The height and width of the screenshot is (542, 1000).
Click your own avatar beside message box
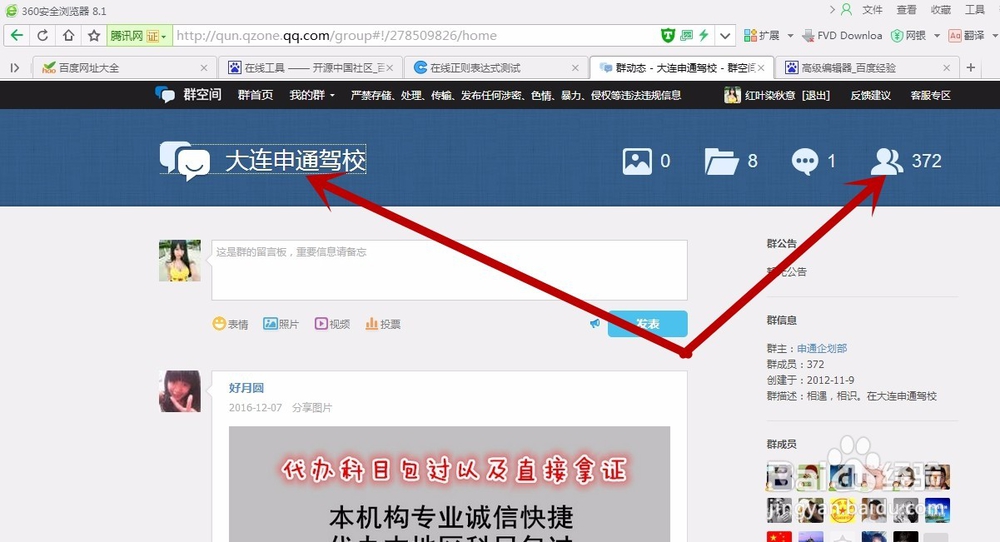click(180, 261)
